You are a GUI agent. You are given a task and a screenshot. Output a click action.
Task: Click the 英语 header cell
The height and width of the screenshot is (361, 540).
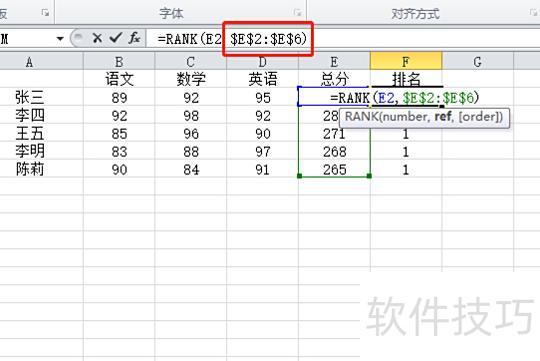point(262,79)
